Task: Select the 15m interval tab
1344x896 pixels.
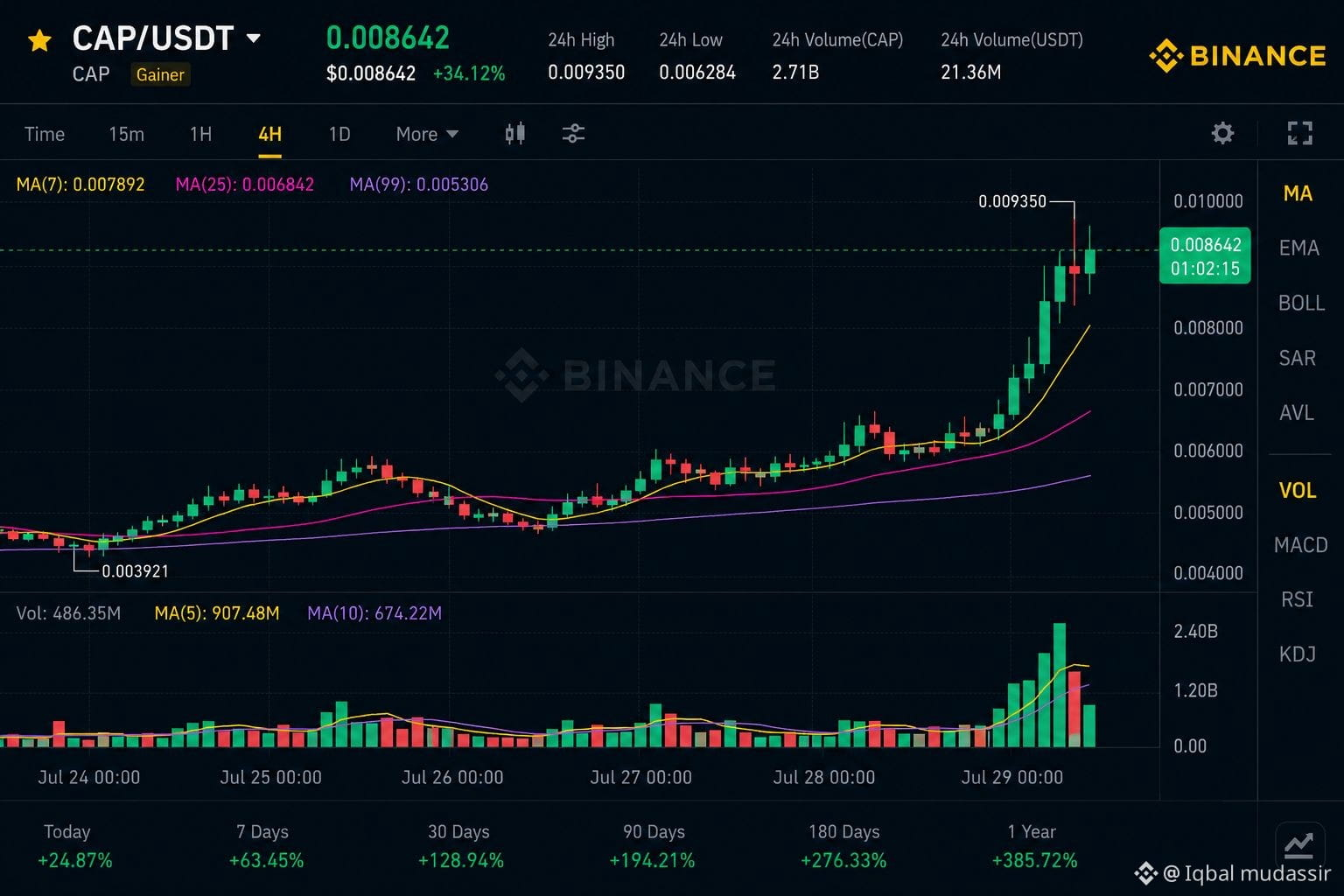Action: click(126, 134)
